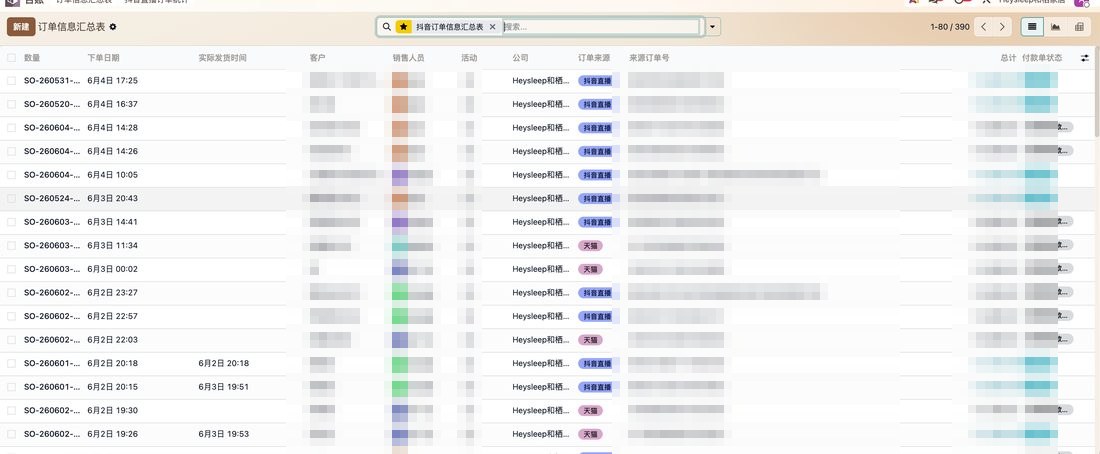Check the row dated 6月3日 20:43
The width and height of the screenshot is (1100, 454).
[x=11, y=199]
